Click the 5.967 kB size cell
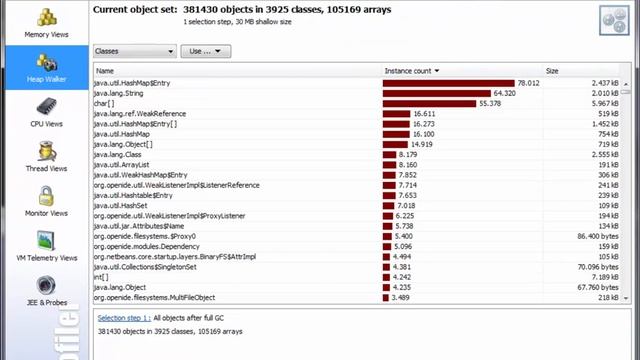The image size is (640, 360). coord(605,104)
